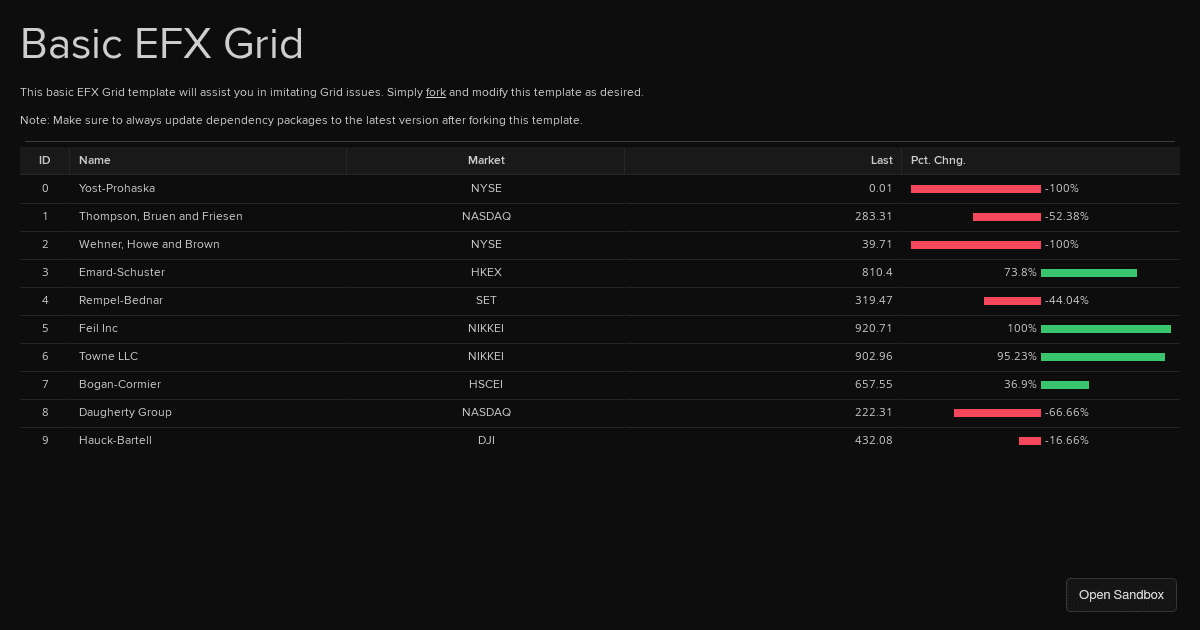Click the Bogan-Cormier name cell
The width and height of the screenshot is (1200, 630).
120,384
